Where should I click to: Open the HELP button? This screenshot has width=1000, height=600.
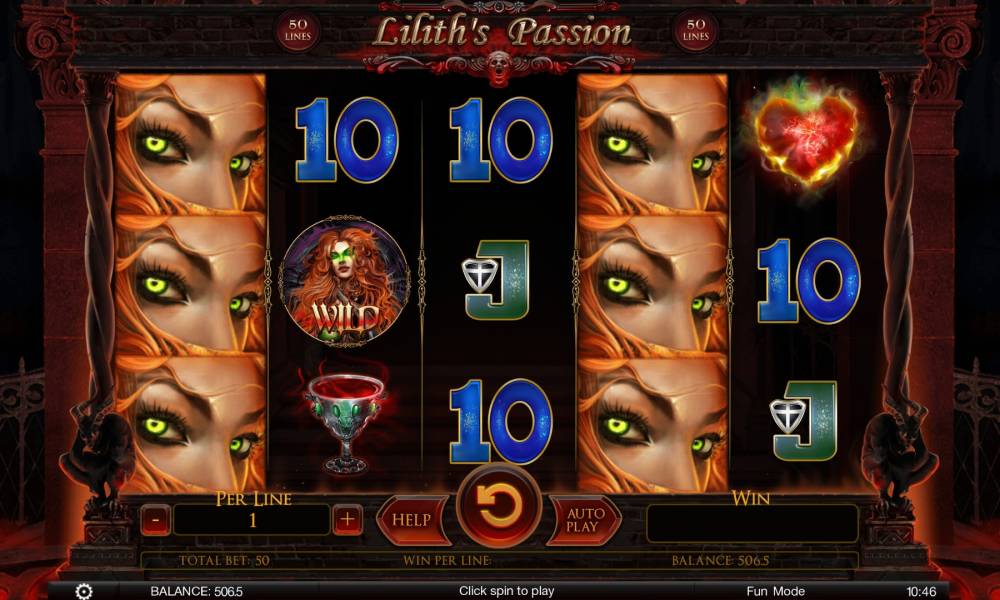tap(413, 520)
